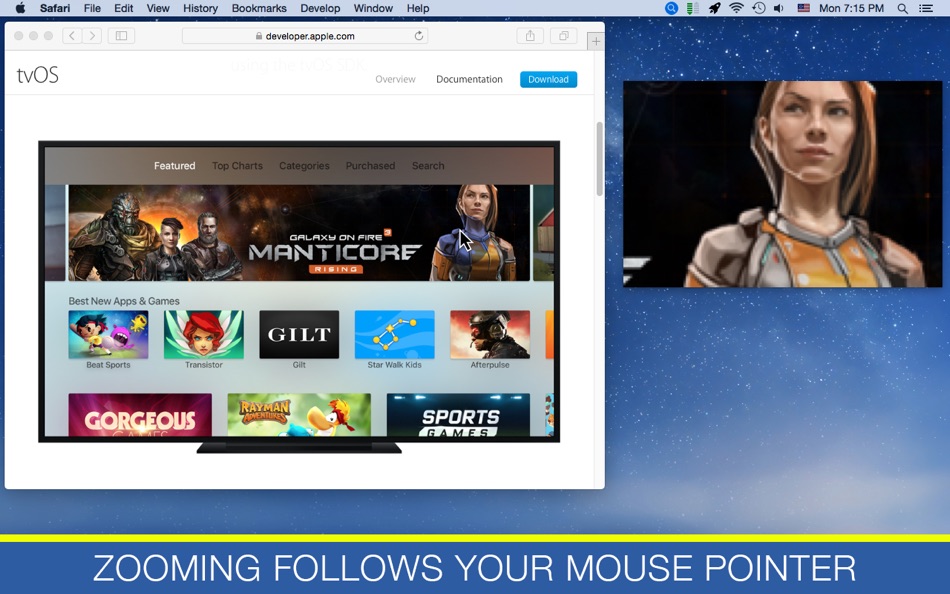950x594 pixels.
Task: Open the Window menu
Action: click(x=373, y=8)
